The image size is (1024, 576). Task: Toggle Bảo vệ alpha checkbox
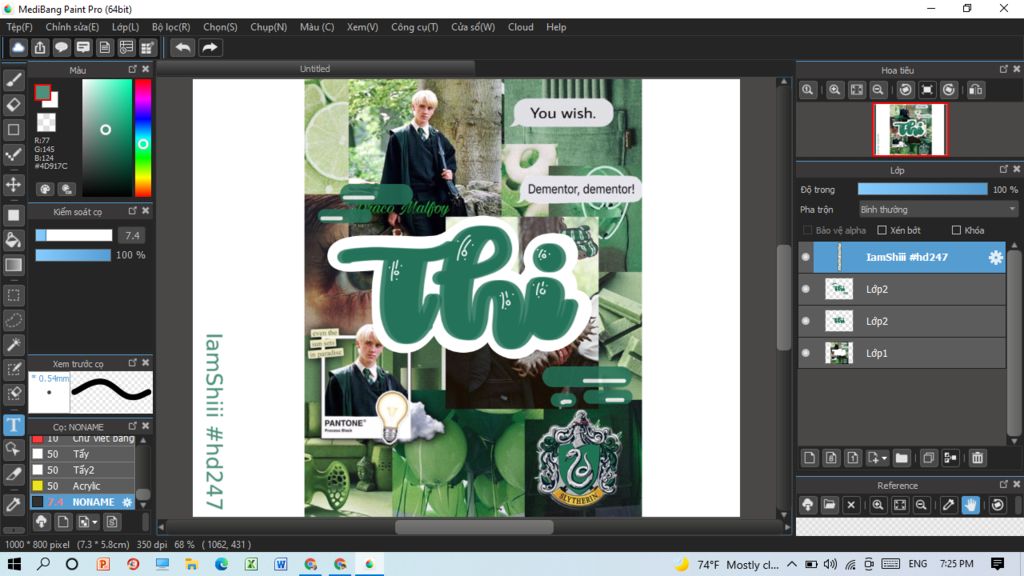coord(807,231)
